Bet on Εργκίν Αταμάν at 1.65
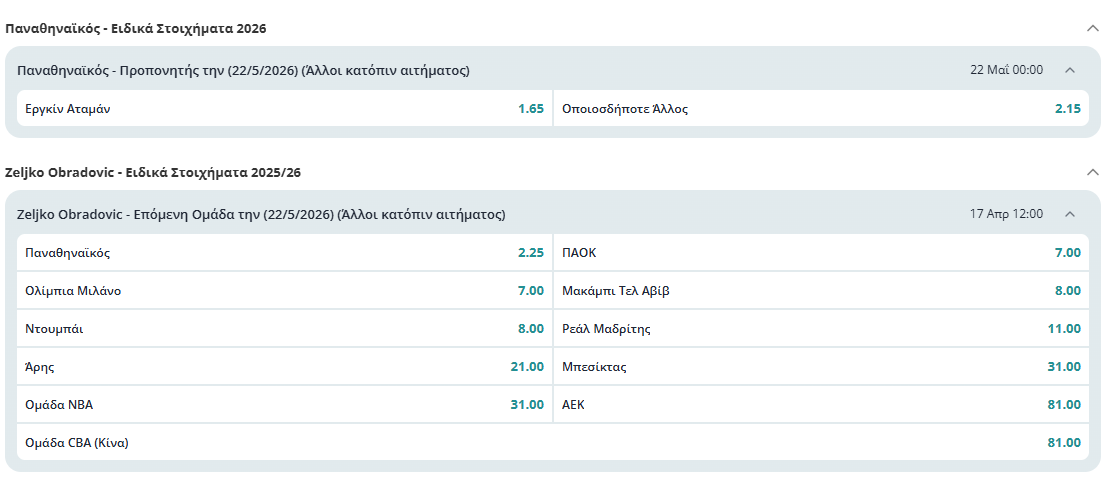This screenshot has width=1109, height=478. 285,109
